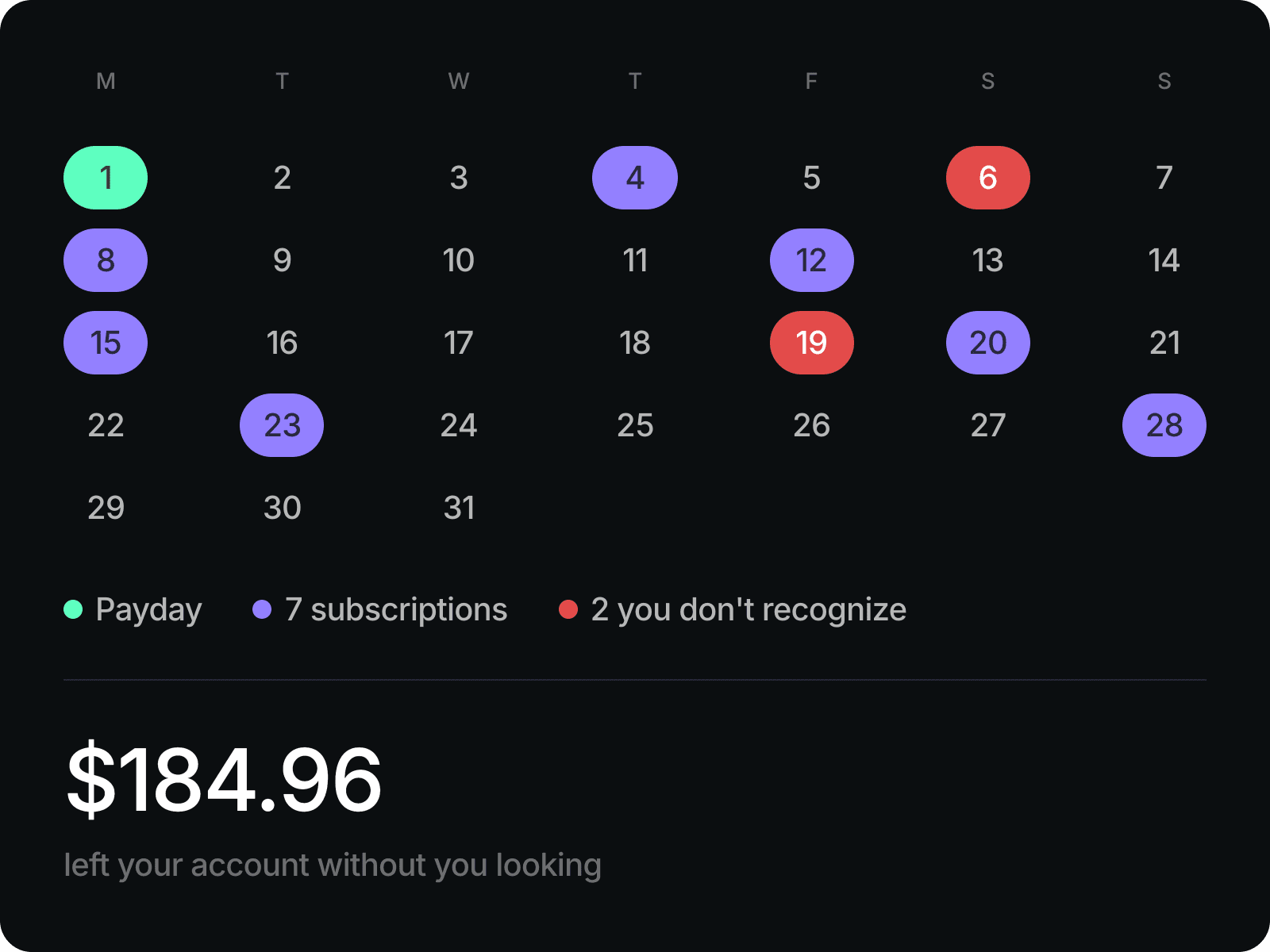The height and width of the screenshot is (952, 1270).
Task: Click the purple subscriptions legend dot
Action: (262, 609)
